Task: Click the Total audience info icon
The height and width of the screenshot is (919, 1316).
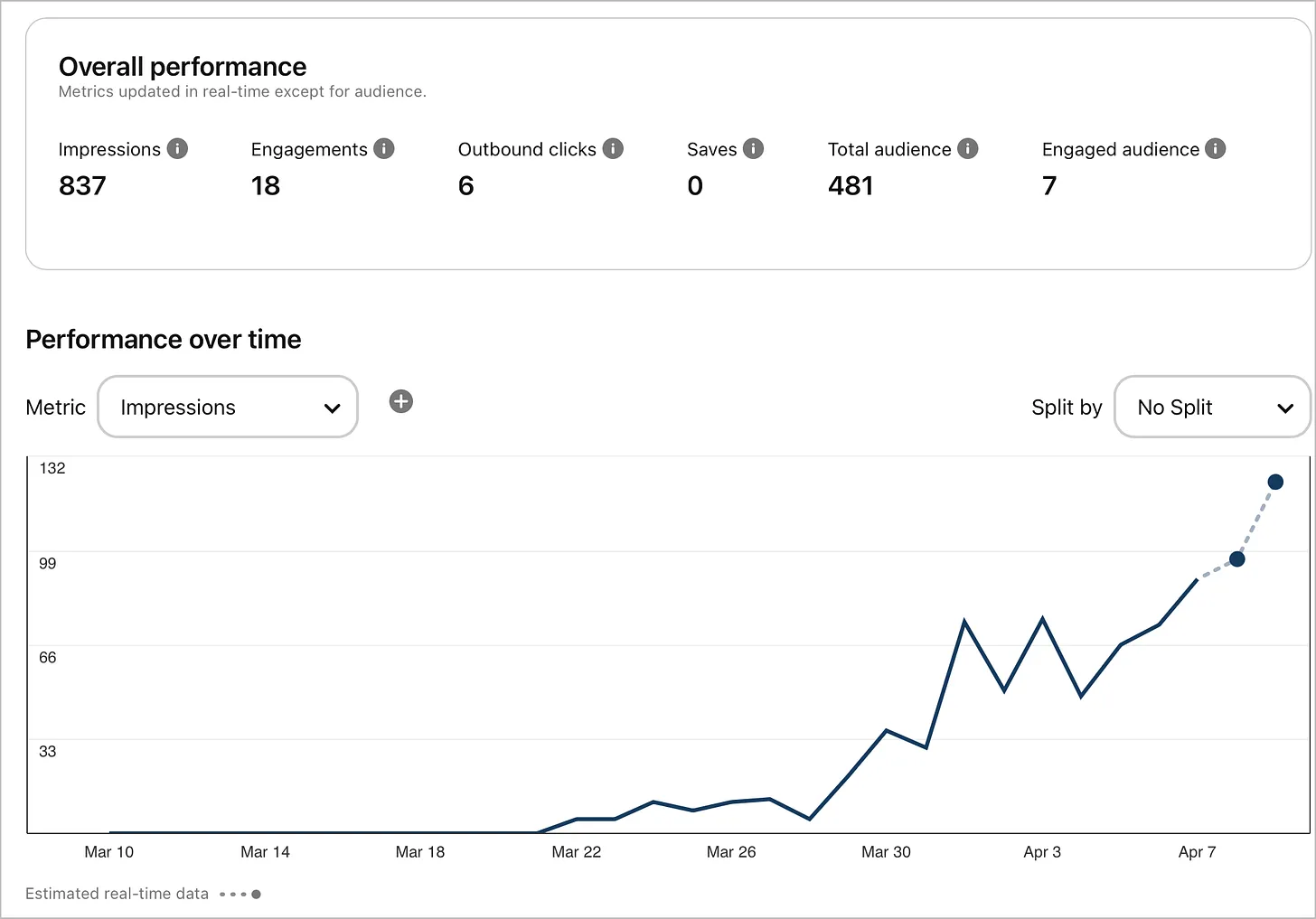Action: point(967,149)
